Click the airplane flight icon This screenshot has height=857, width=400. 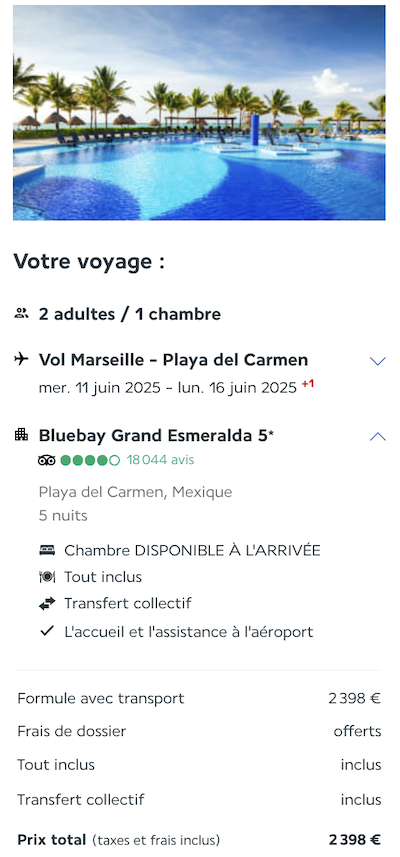(21, 360)
